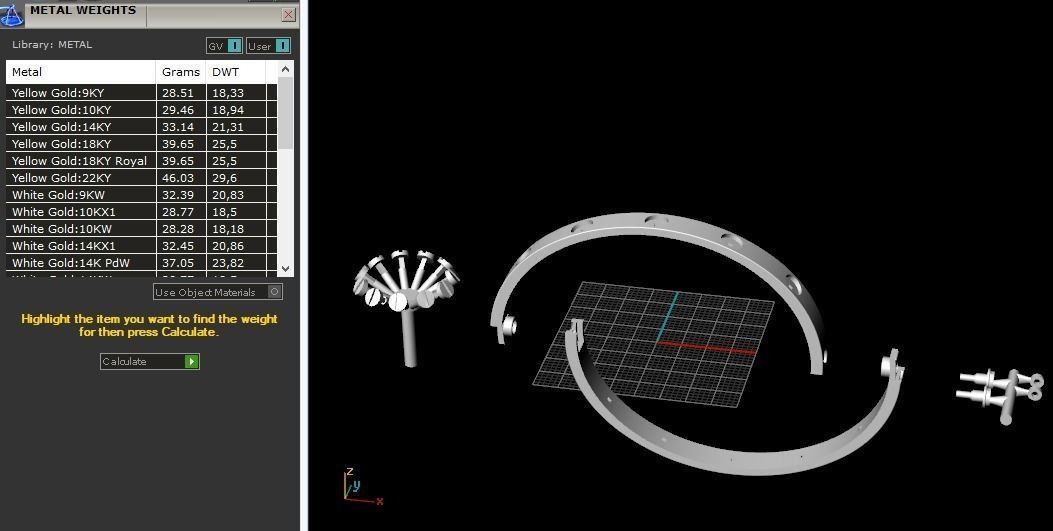Image resolution: width=1053 pixels, height=531 pixels.
Task: Click the Metal Weights panel logo icon
Action: tap(11, 14)
